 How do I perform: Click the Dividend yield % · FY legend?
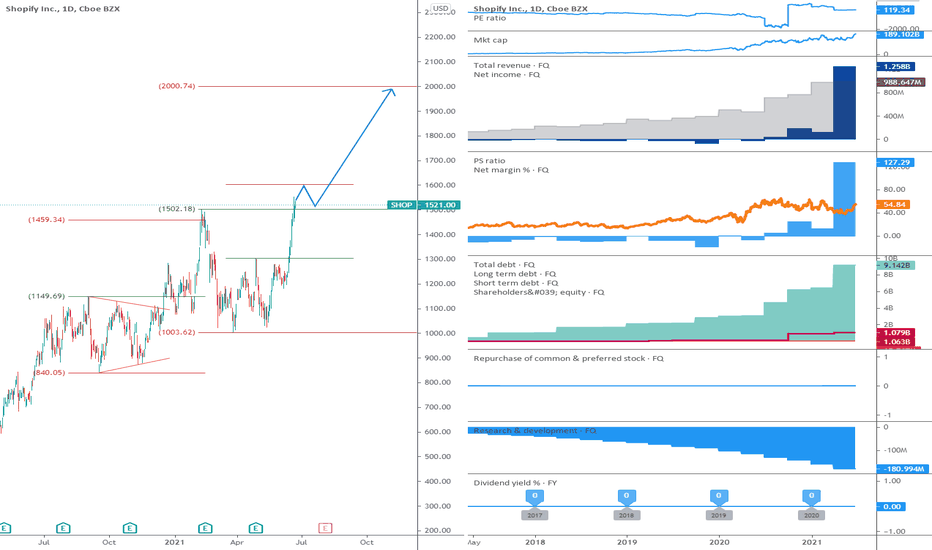click(x=515, y=483)
